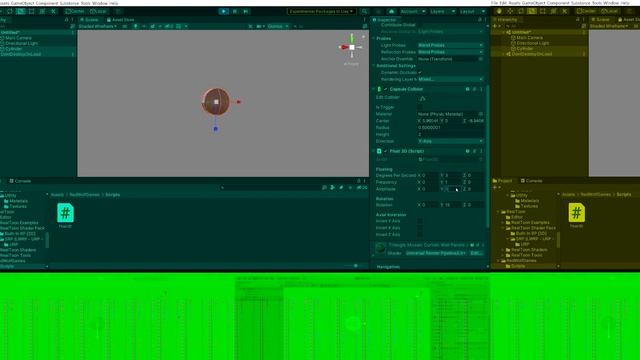This screenshot has width=640, height=360.
Task: Open the editor search icon
Action: tap(364, 11)
